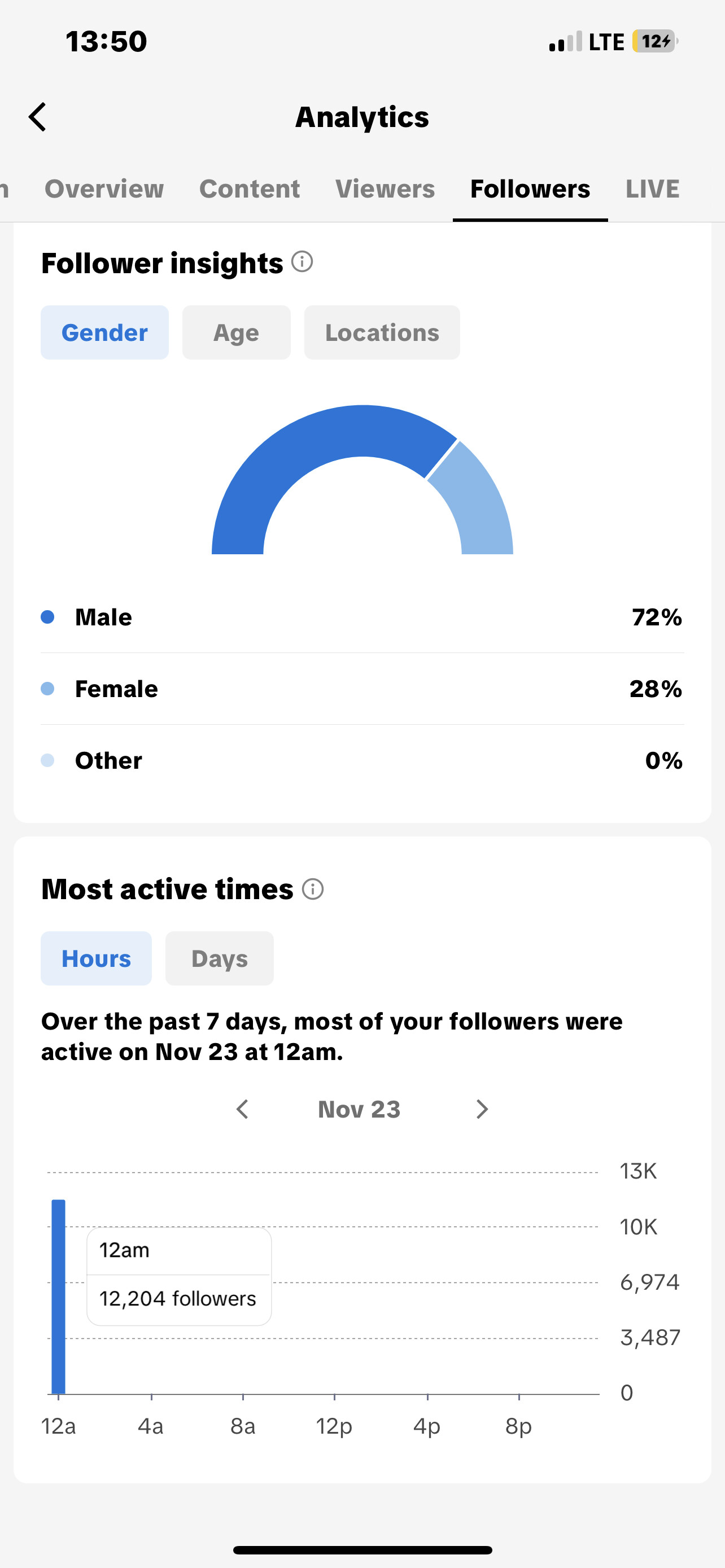Screen dimensions: 725x1568
Task: Go to previous day using left chevron
Action: point(242,1109)
